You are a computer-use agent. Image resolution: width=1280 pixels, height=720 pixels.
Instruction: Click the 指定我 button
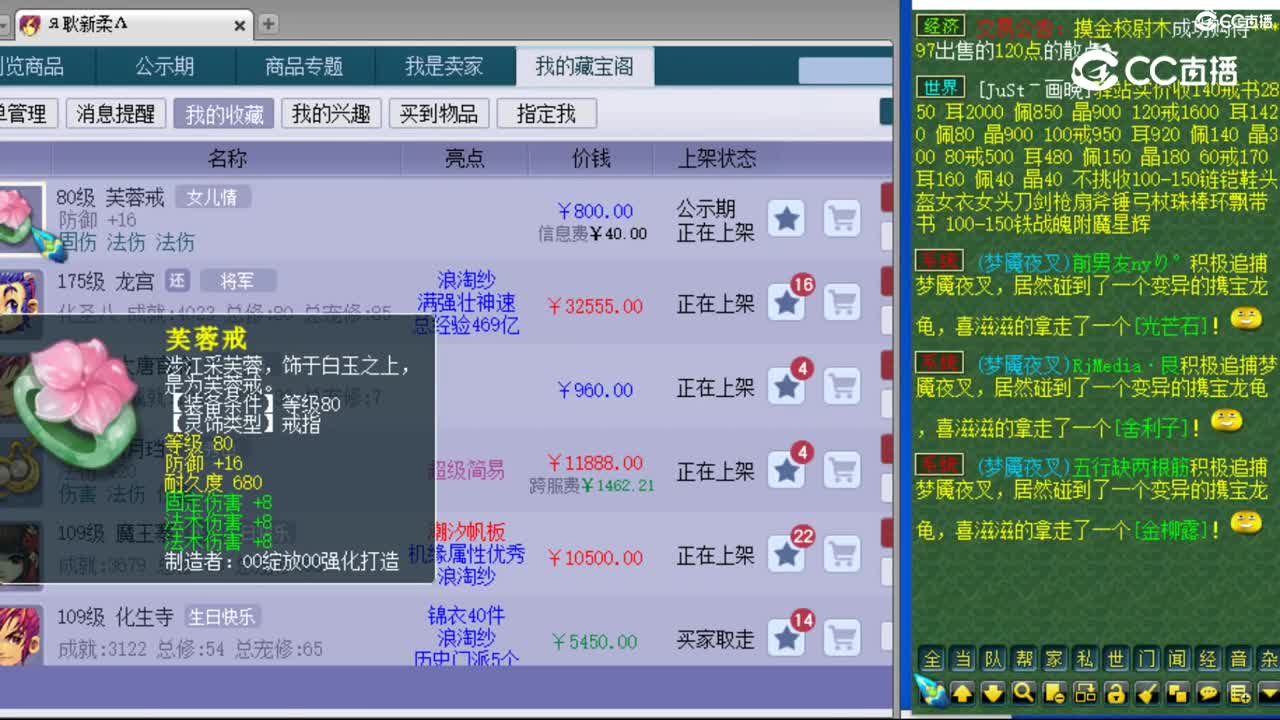(x=547, y=113)
